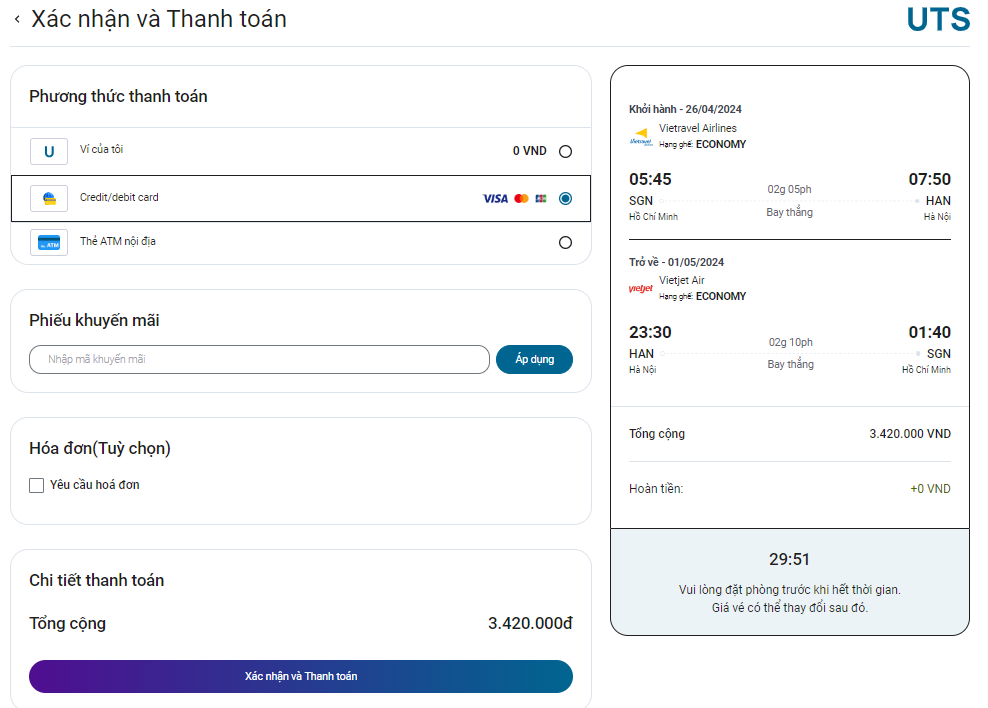Choose 'Thẻ ATM nội địa' radio option
Image resolution: width=988 pixels, height=708 pixels.
566,242
